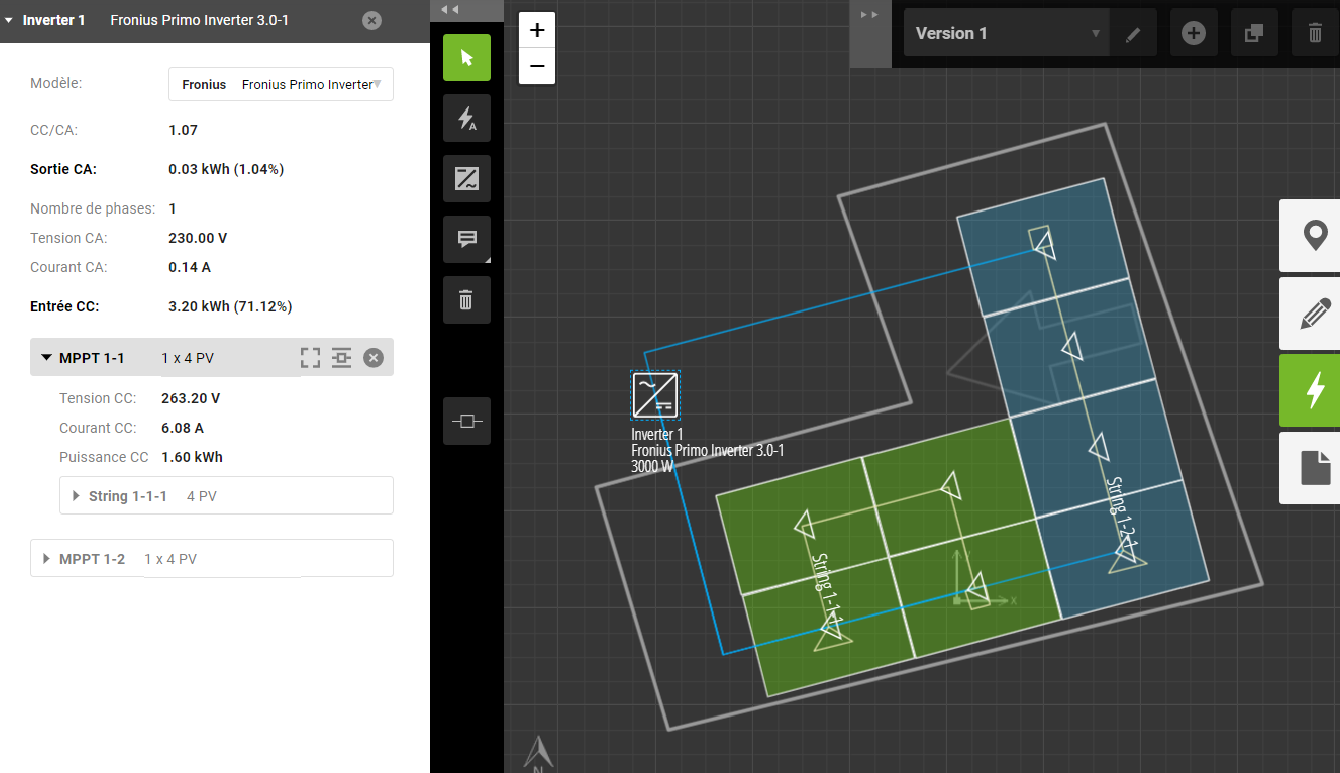Open the Version 1 dropdown

(x=1006, y=33)
